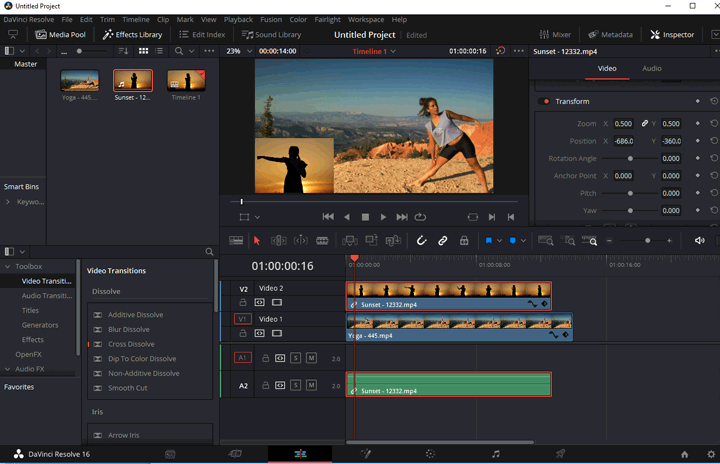Toggle timeline snapping magnet icon

421,241
